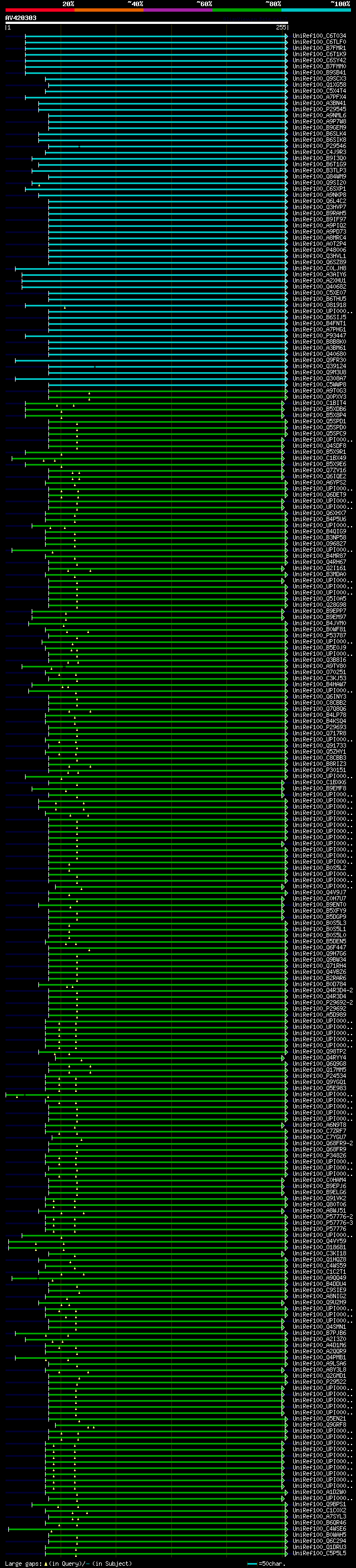Select the UniRef100_A9P7W8 label
The image size is (356, 1568).
click(319, 122)
